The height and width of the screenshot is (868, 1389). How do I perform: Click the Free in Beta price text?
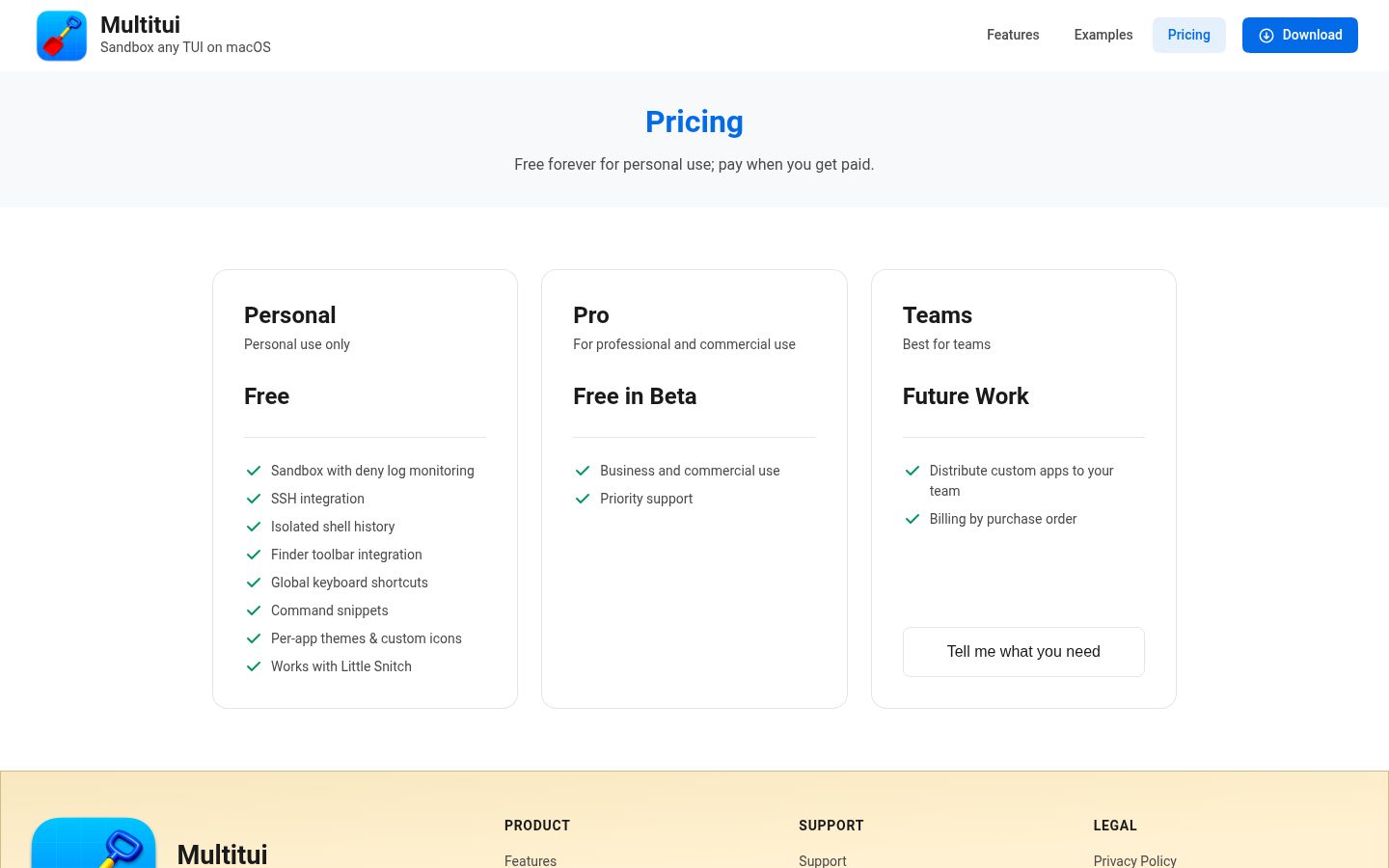click(635, 396)
